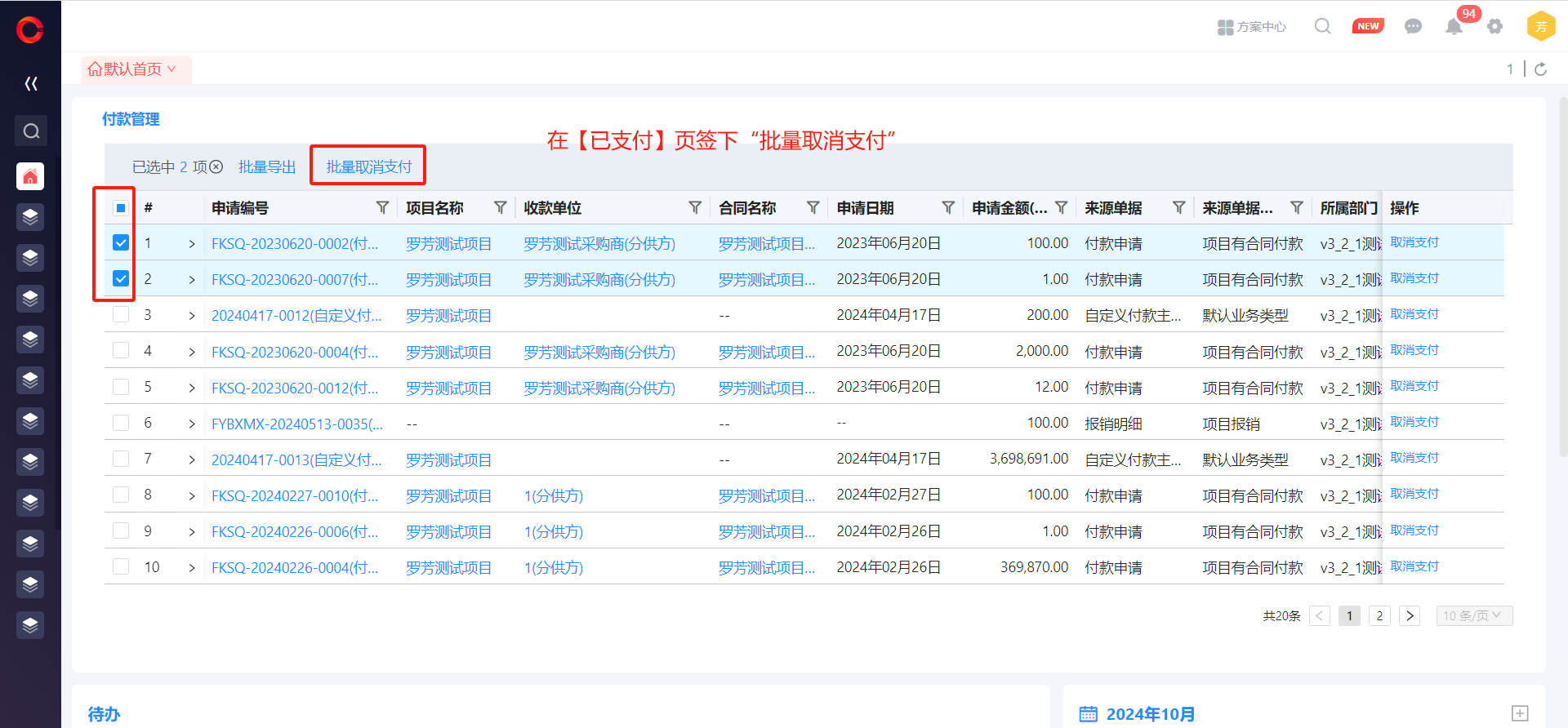Viewport: 1568px width, 728px height.
Task: Collapse the sidebar with double-chevron icon
Action: point(31,83)
